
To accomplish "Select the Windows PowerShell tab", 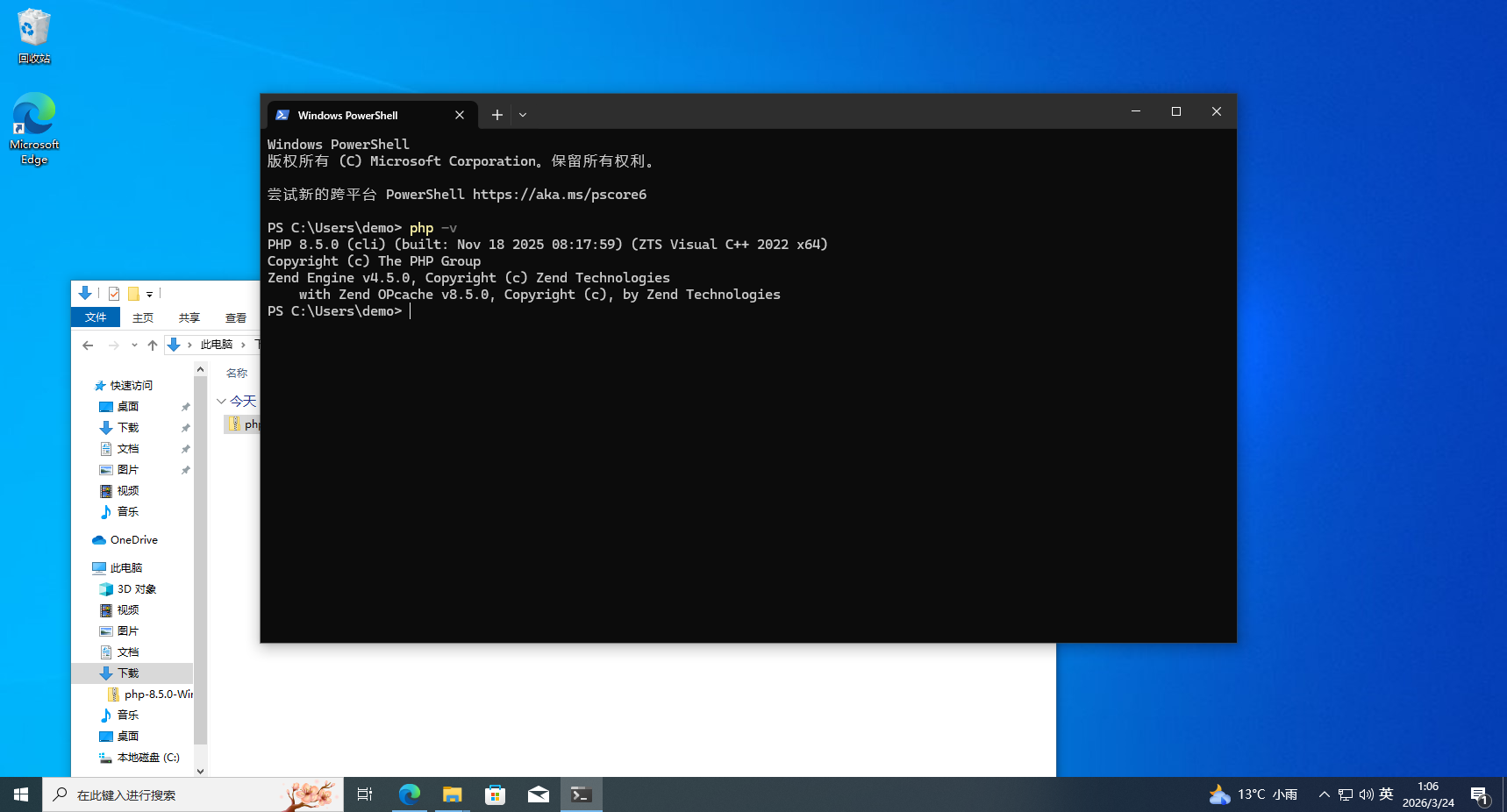I will click(360, 115).
